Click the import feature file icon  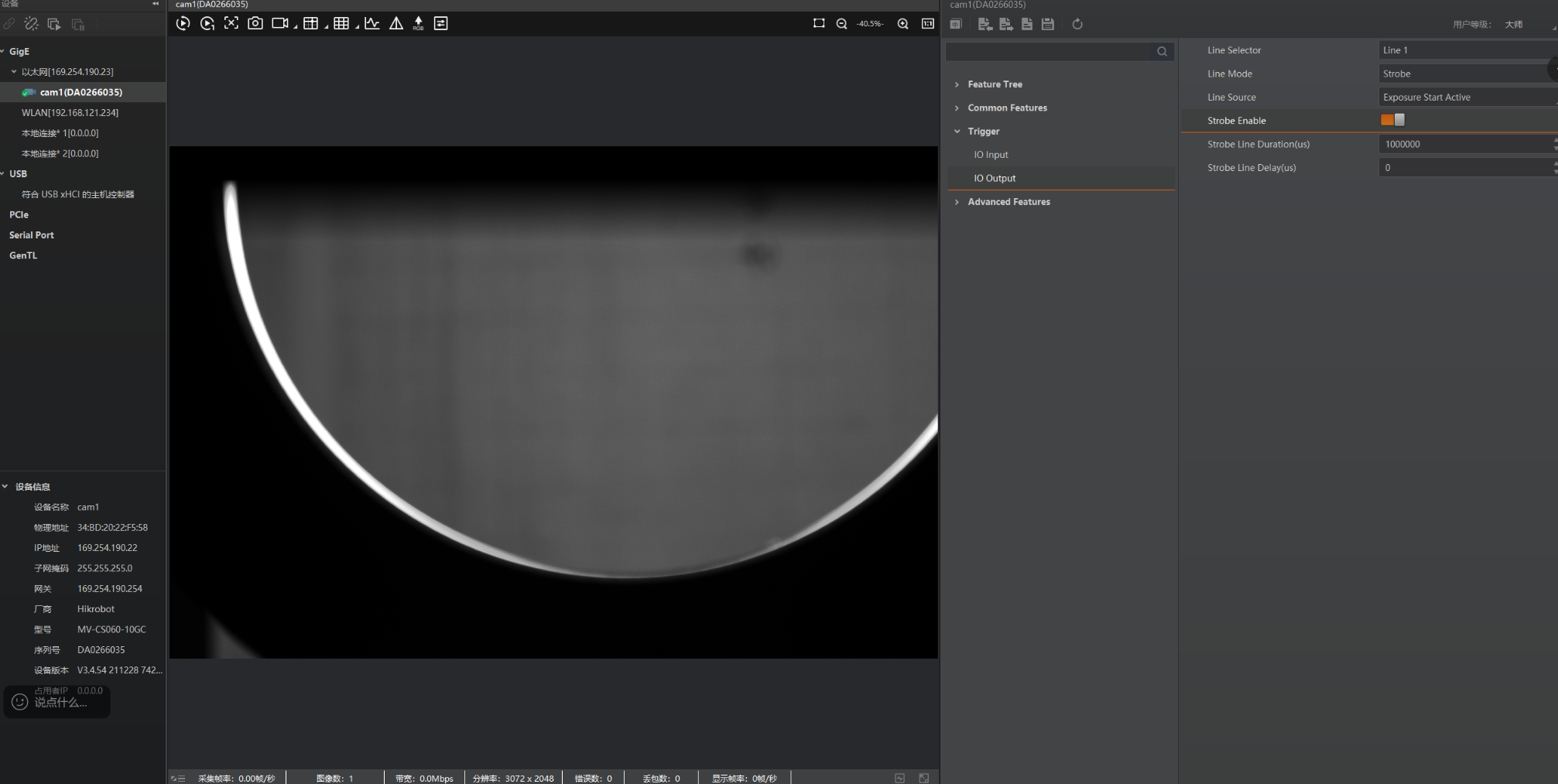pos(984,24)
